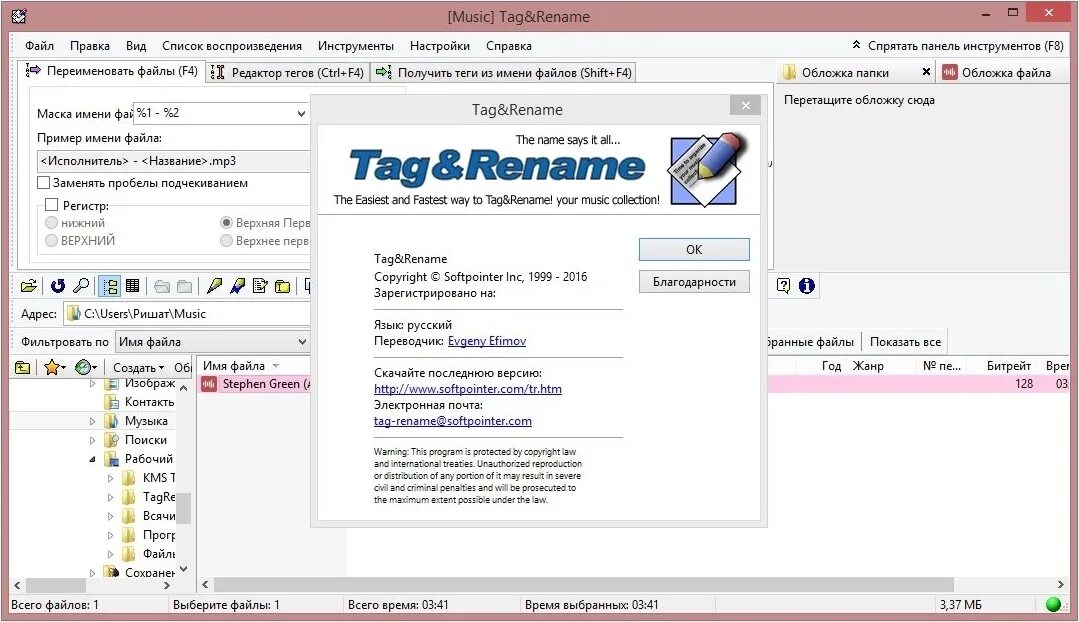Select the Верхнее перв radio button
Viewport: 1079px width, 622px height.
point(226,241)
